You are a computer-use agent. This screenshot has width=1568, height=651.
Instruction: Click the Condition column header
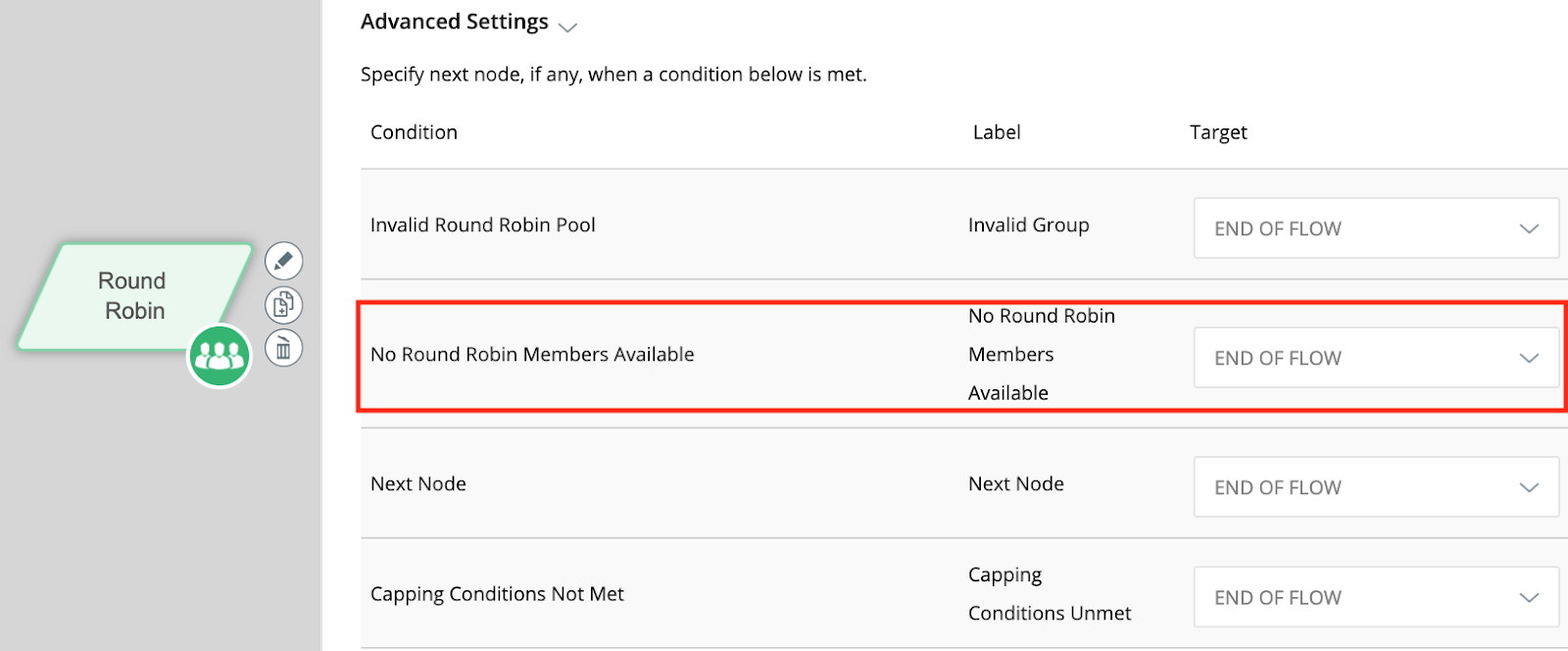pos(414,132)
